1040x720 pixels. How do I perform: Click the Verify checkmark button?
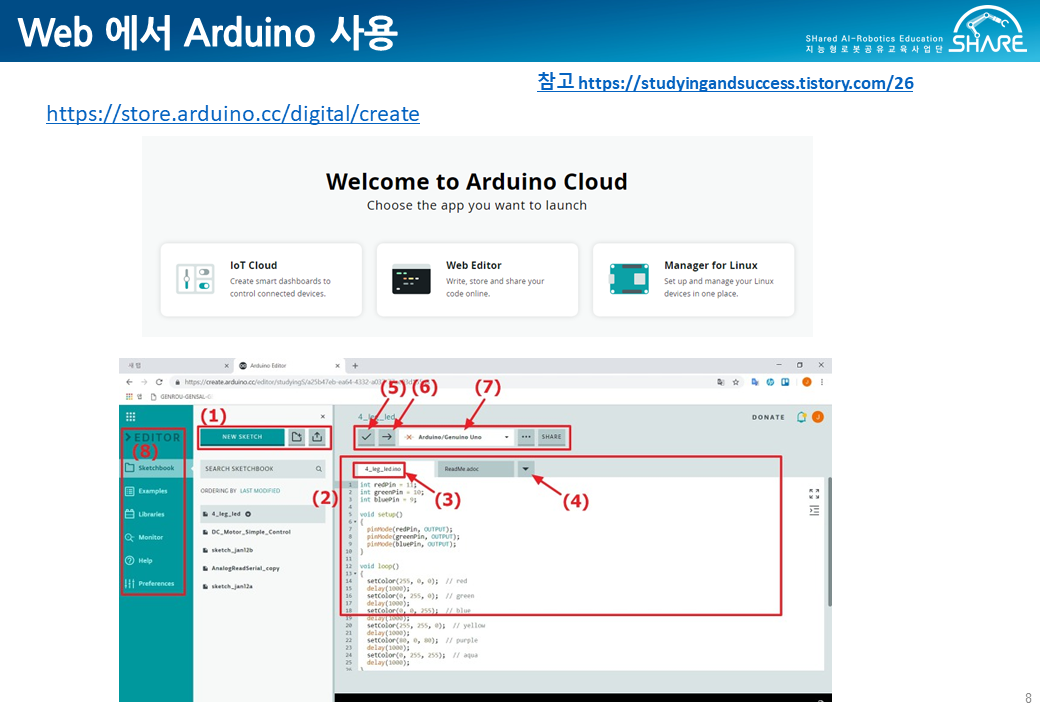point(367,437)
